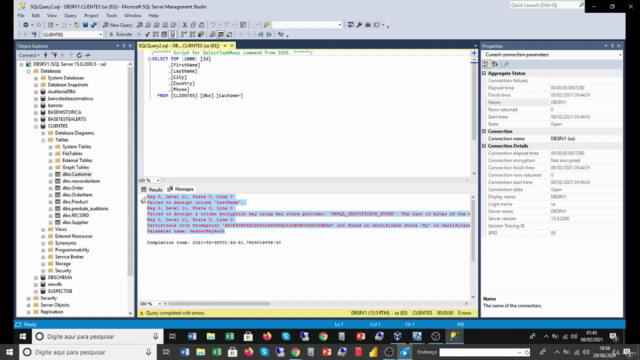This screenshot has height=360, width=640.
Task: Click the wrench Properties Window icon
Action: 359,25
